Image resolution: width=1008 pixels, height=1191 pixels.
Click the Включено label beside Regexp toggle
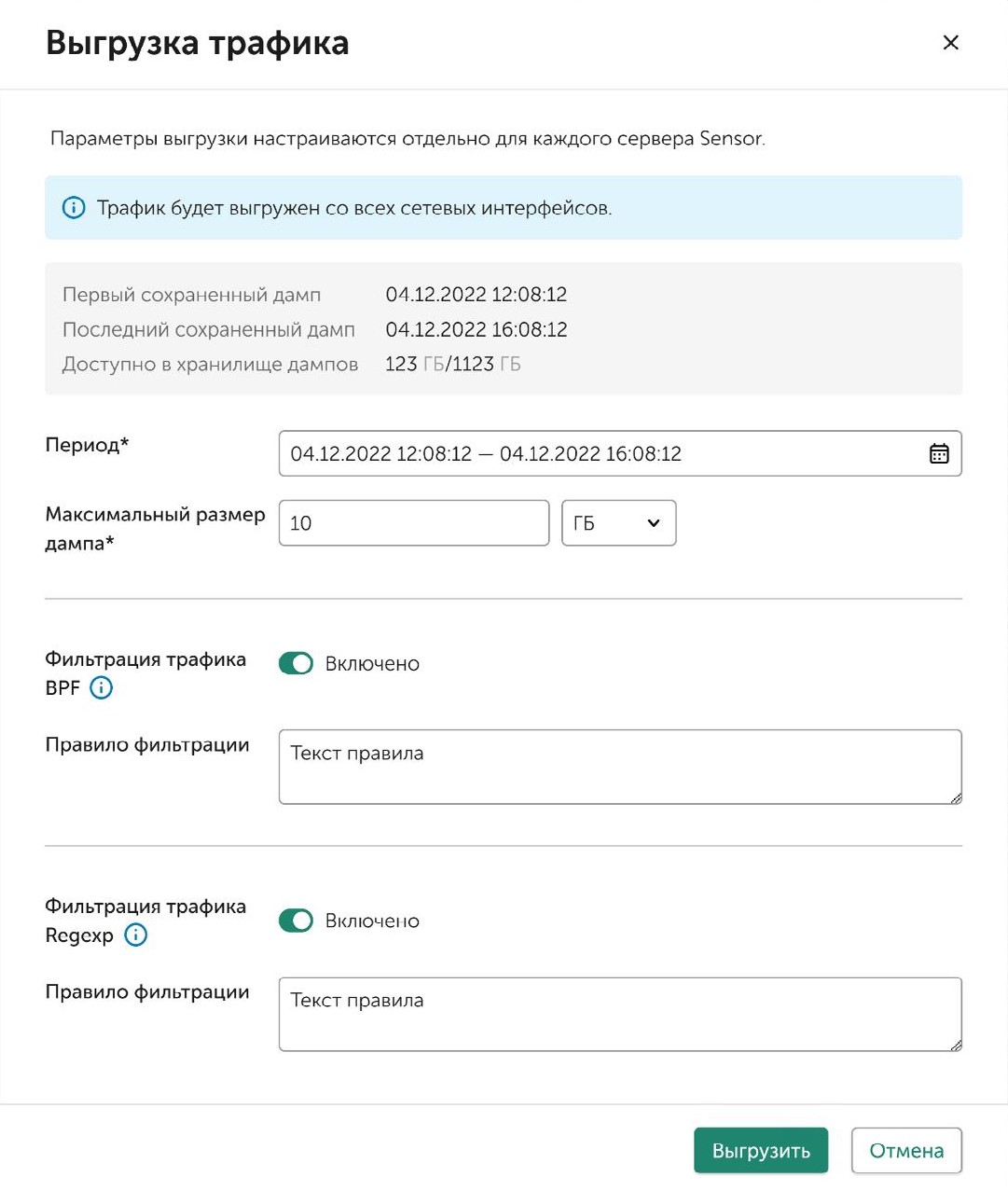tap(372, 921)
